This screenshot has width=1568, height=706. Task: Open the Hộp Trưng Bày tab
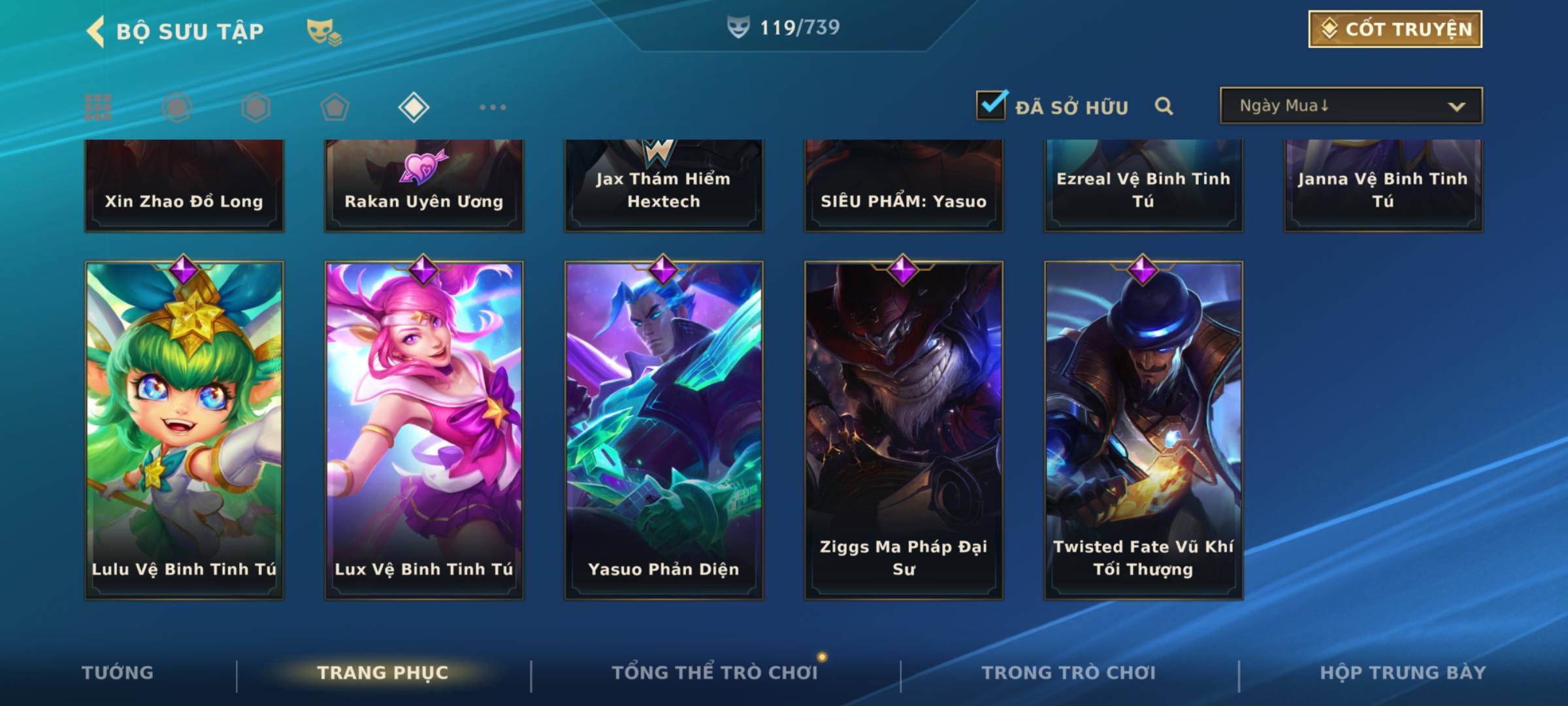(1403, 672)
